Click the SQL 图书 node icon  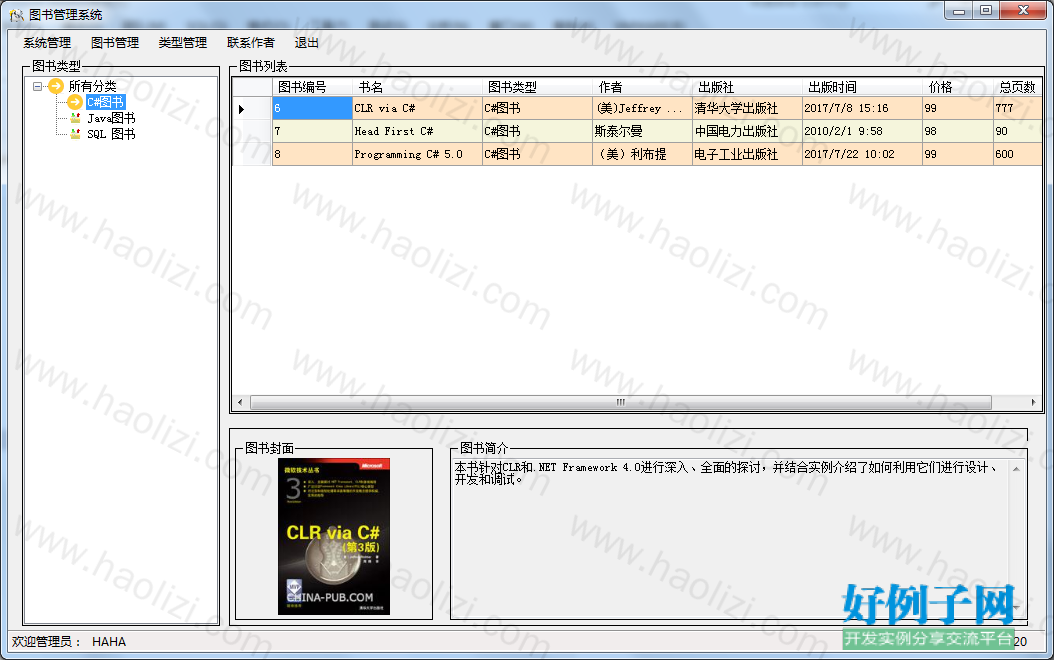(75, 134)
